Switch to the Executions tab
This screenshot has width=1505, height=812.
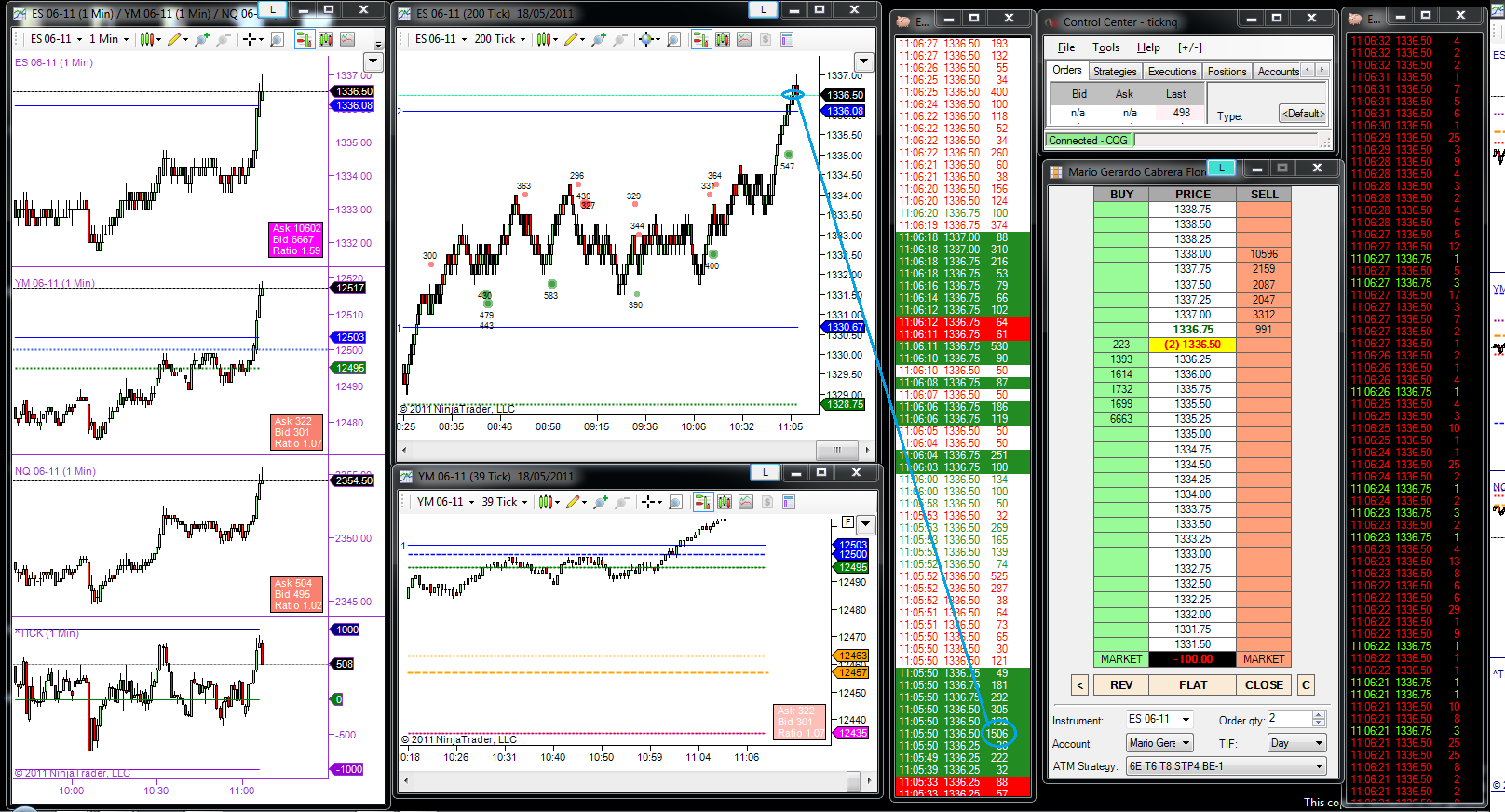(1172, 72)
